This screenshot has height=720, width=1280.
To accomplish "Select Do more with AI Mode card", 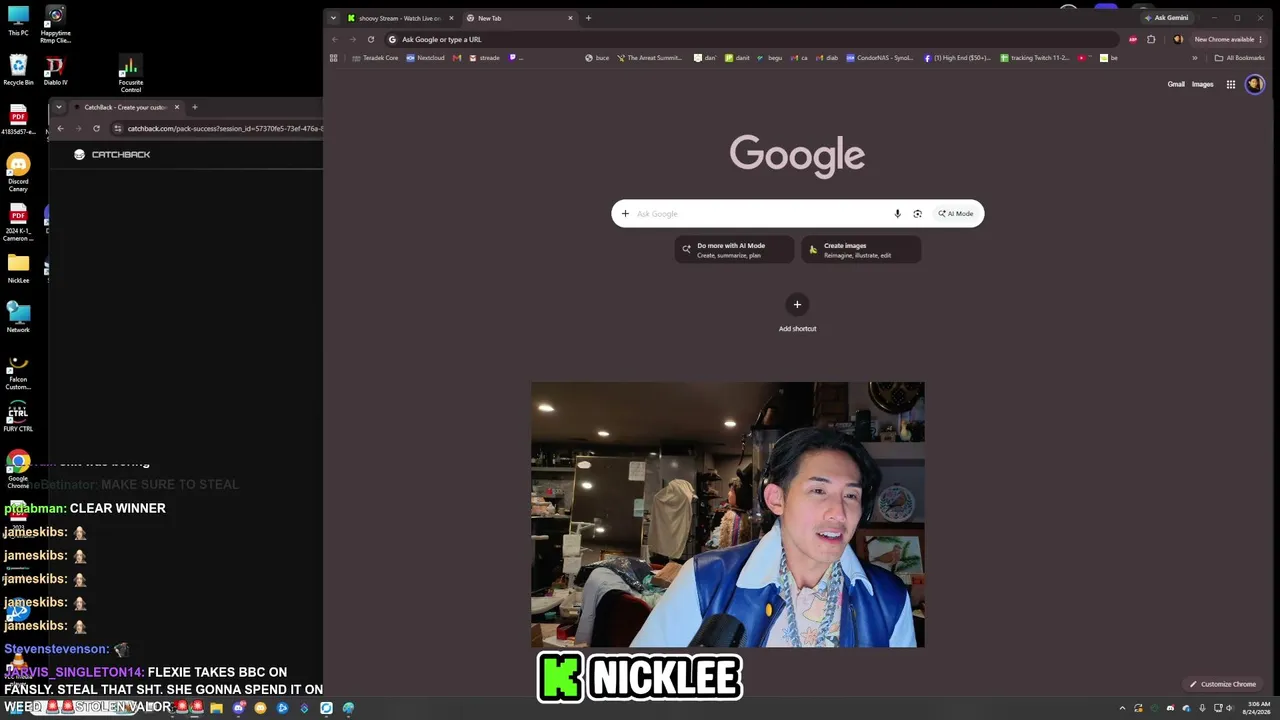I will [734, 250].
